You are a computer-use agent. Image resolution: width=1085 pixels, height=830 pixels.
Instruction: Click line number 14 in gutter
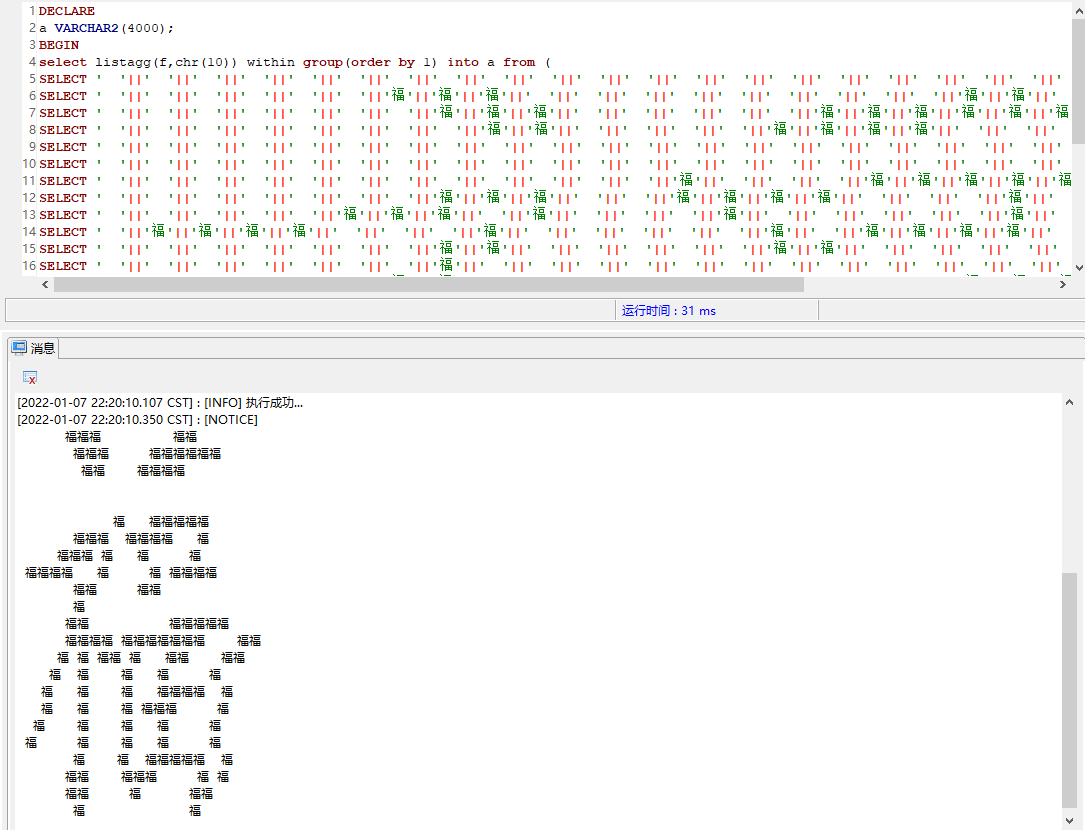tap(29, 232)
